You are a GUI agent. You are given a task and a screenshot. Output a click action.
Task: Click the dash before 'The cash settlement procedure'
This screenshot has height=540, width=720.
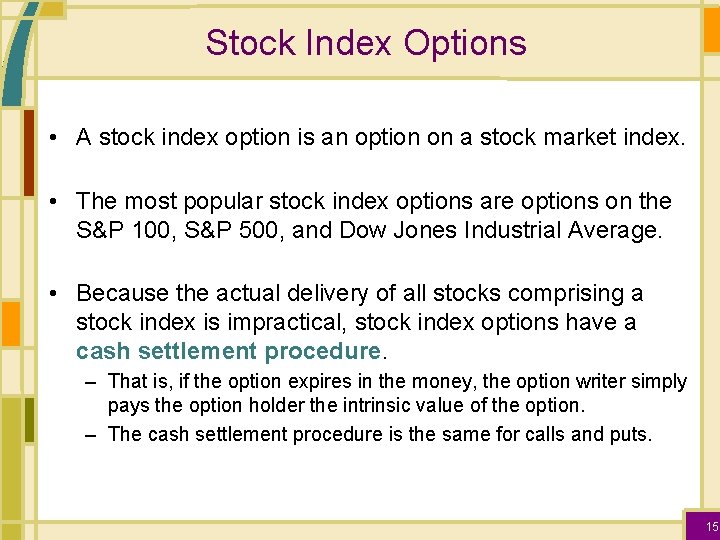click(x=93, y=434)
